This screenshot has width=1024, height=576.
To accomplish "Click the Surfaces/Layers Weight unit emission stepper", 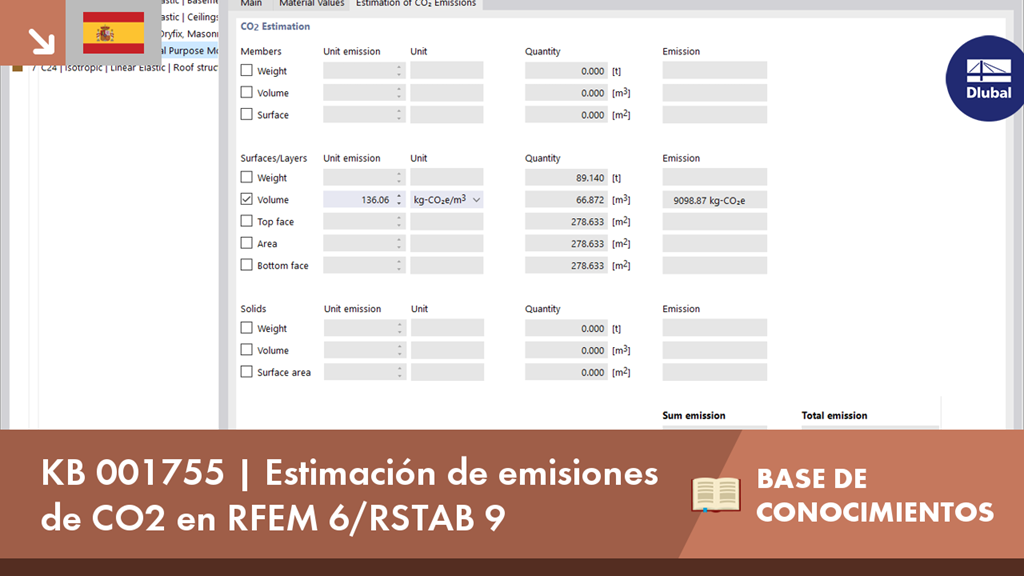I will tap(399, 178).
